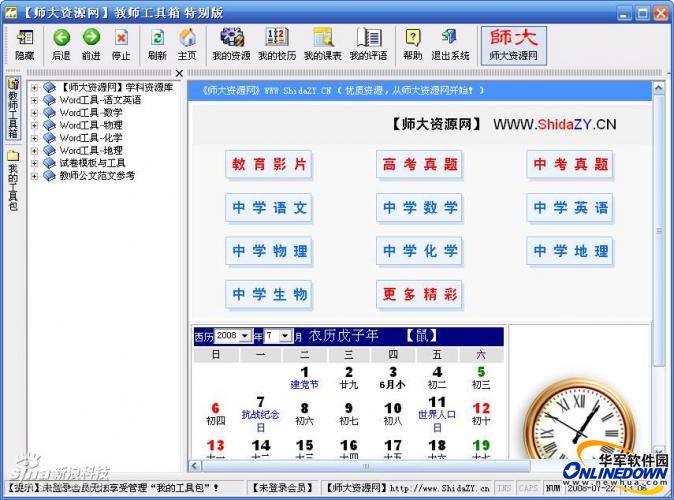This screenshot has height=500, width=674.
Task: Expand Word工具-语文英语 tree node
Action: [34, 100]
